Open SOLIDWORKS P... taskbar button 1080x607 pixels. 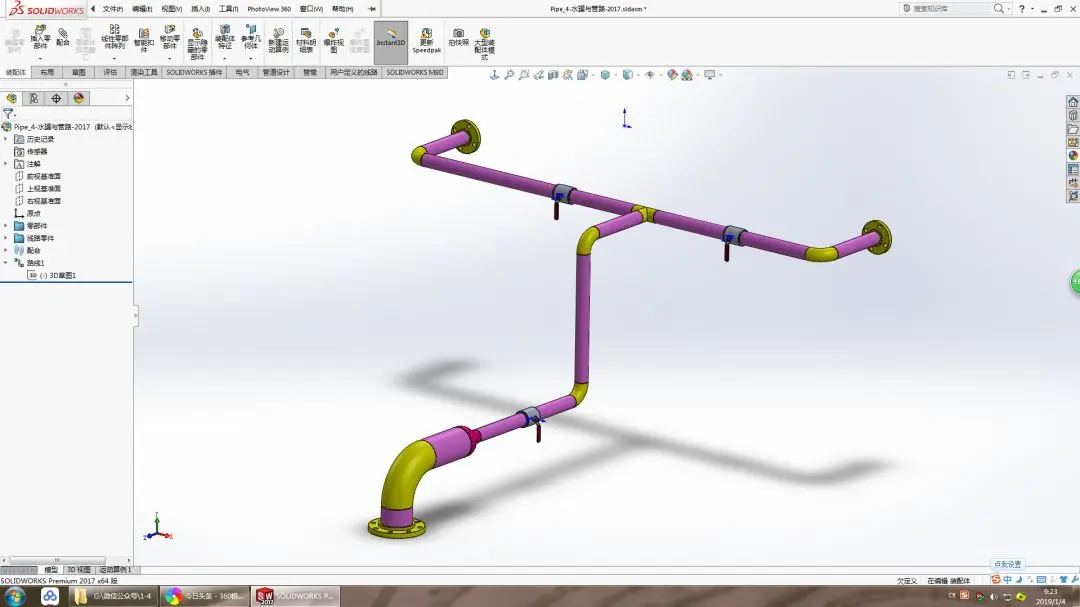coord(295,596)
